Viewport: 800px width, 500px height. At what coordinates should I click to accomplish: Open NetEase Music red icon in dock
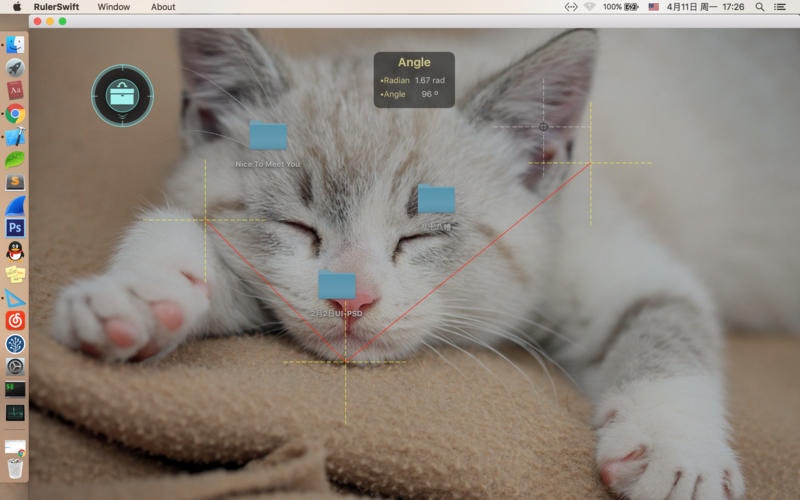pyautogui.click(x=15, y=320)
